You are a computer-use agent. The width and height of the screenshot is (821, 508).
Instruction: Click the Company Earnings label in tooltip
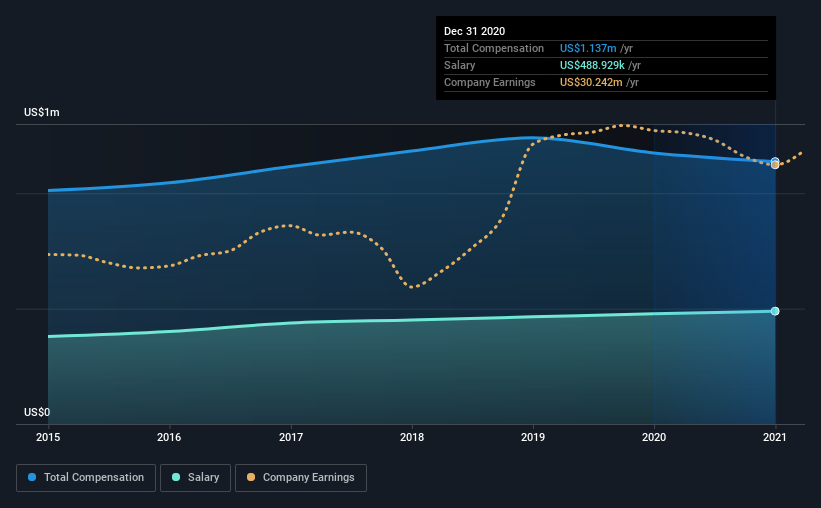[490, 83]
